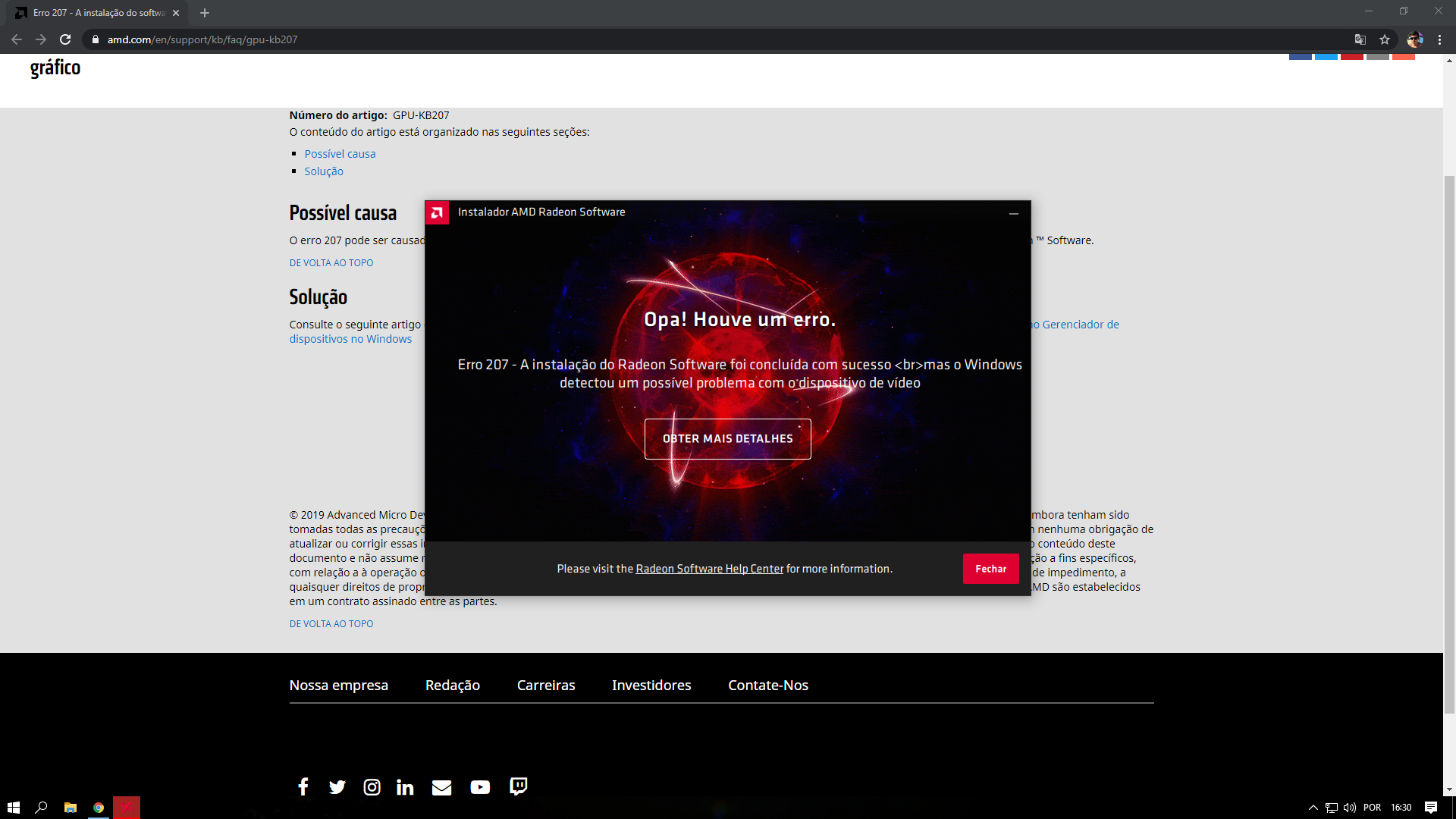Close the Erro 207 browser tab
Image resolution: width=1456 pixels, height=819 pixels.
[176, 13]
